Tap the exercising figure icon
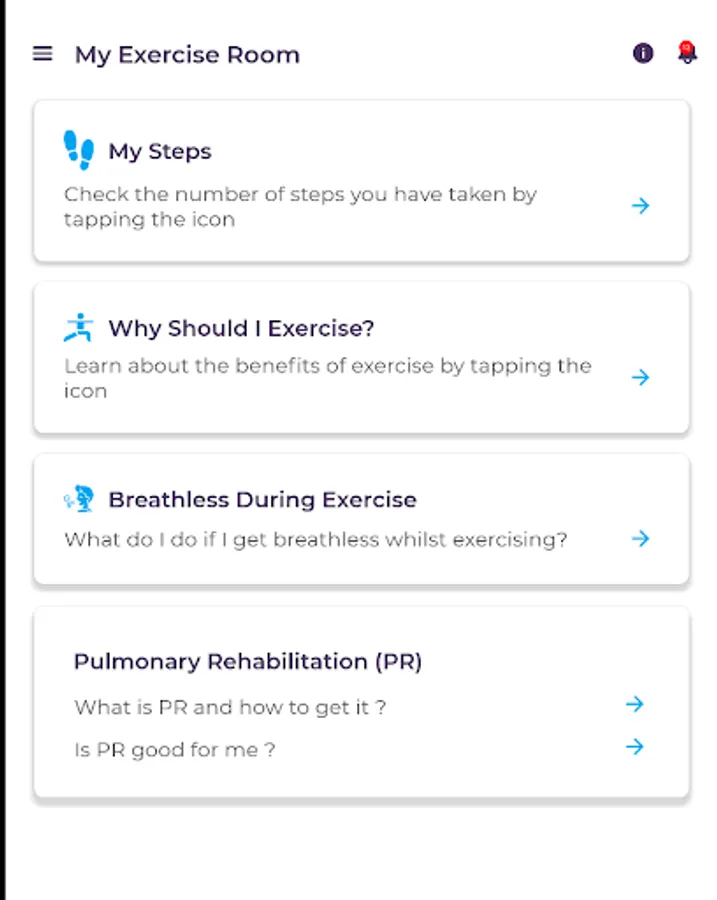Image resolution: width=717 pixels, height=900 pixels. 78,327
